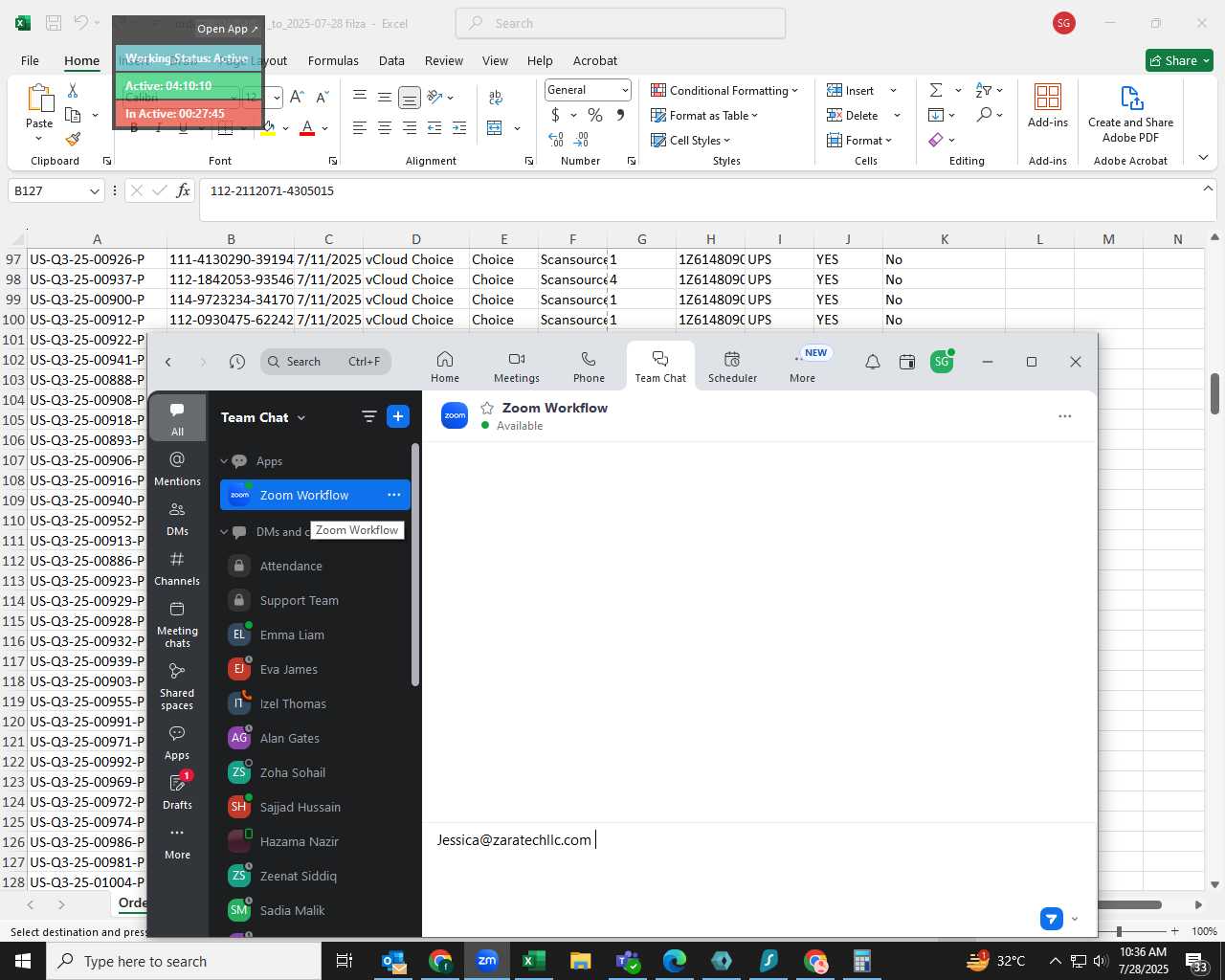The width and height of the screenshot is (1225, 980).
Task: Open the Attendance channel
Action: coord(314,566)
